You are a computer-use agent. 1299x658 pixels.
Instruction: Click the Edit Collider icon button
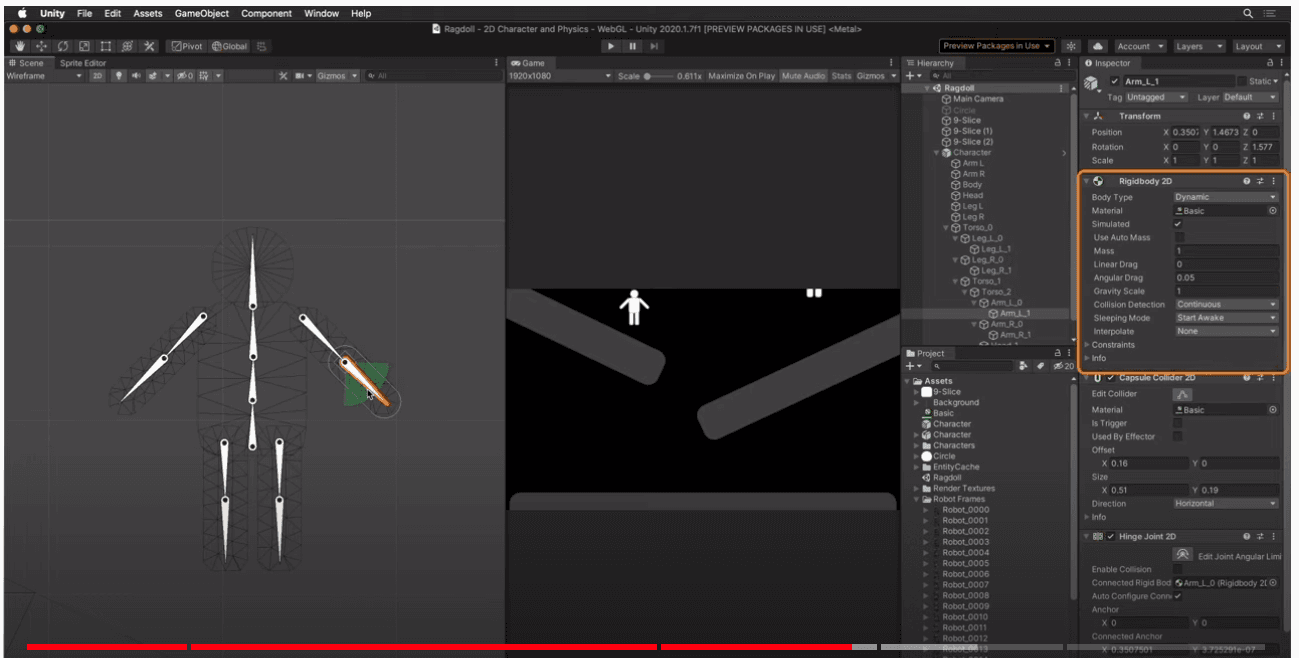pyautogui.click(x=1182, y=394)
